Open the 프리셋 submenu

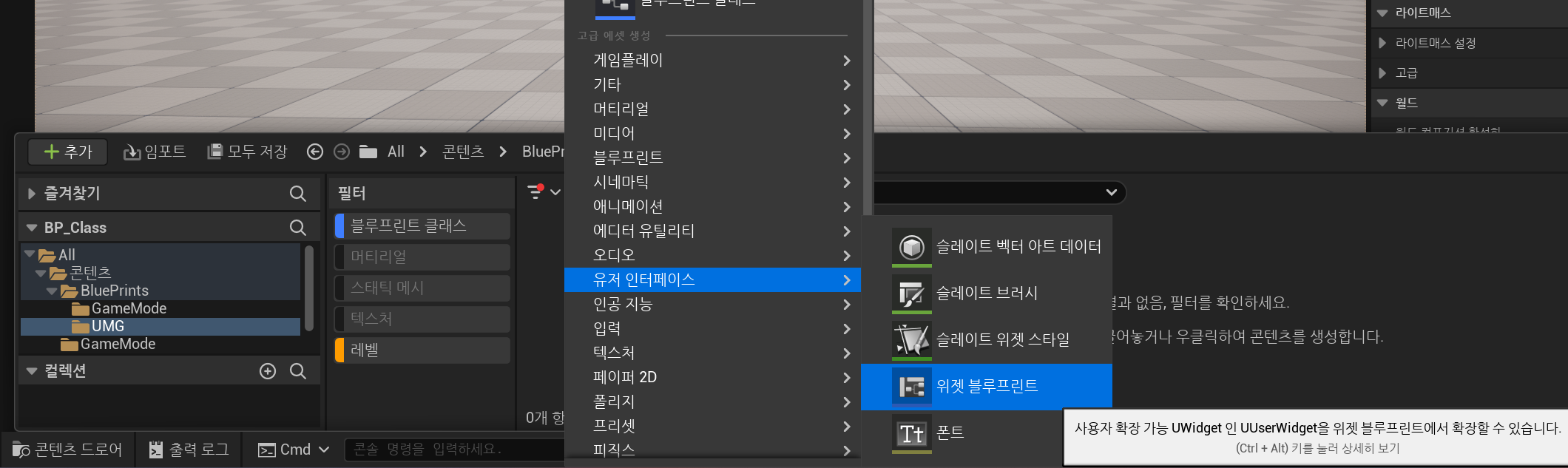pos(712,427)
